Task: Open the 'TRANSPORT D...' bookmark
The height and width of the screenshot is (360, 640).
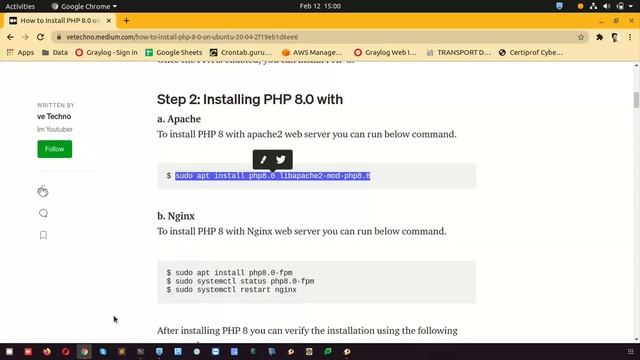Action: click(458, 52)
